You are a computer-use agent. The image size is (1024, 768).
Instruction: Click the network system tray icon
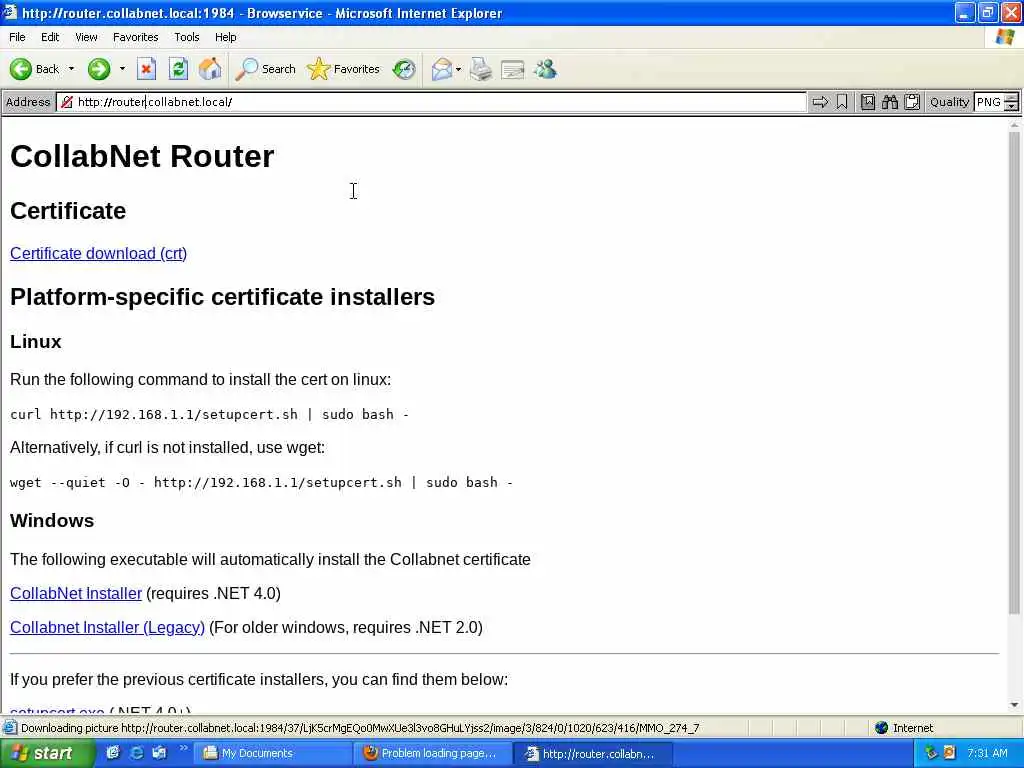(x=931, y=753)
